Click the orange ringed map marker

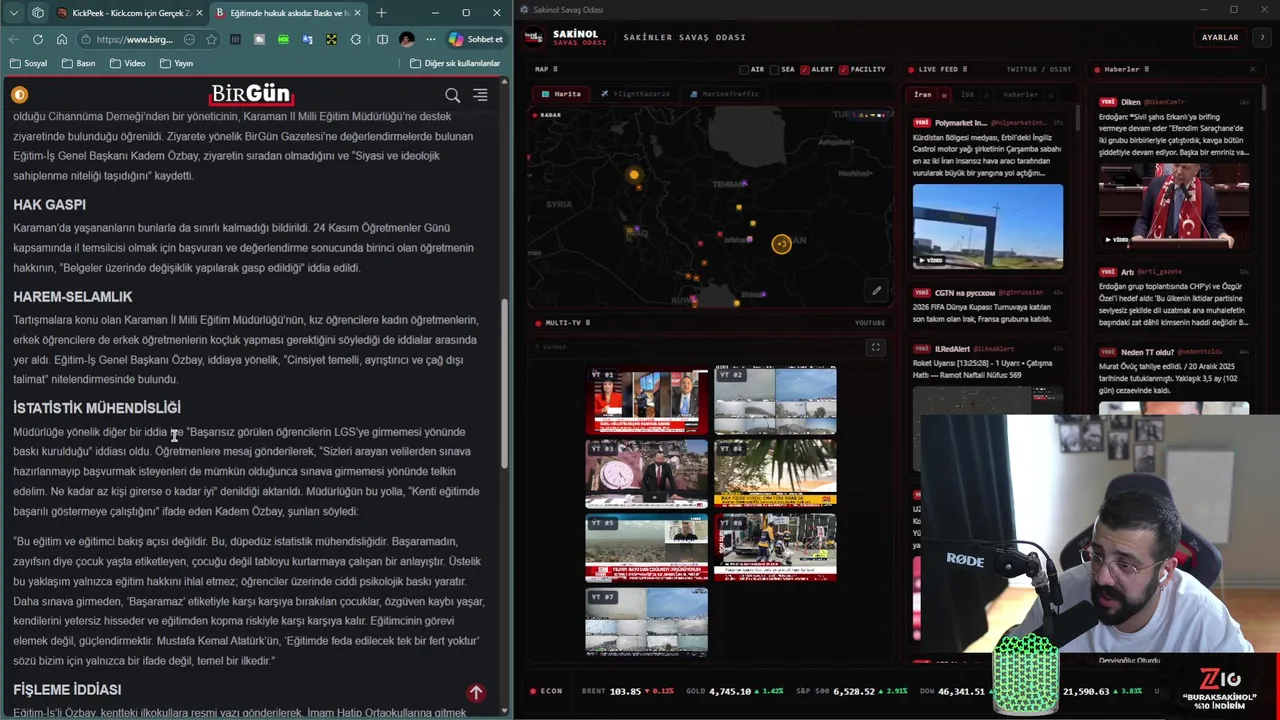pos(781,243)
